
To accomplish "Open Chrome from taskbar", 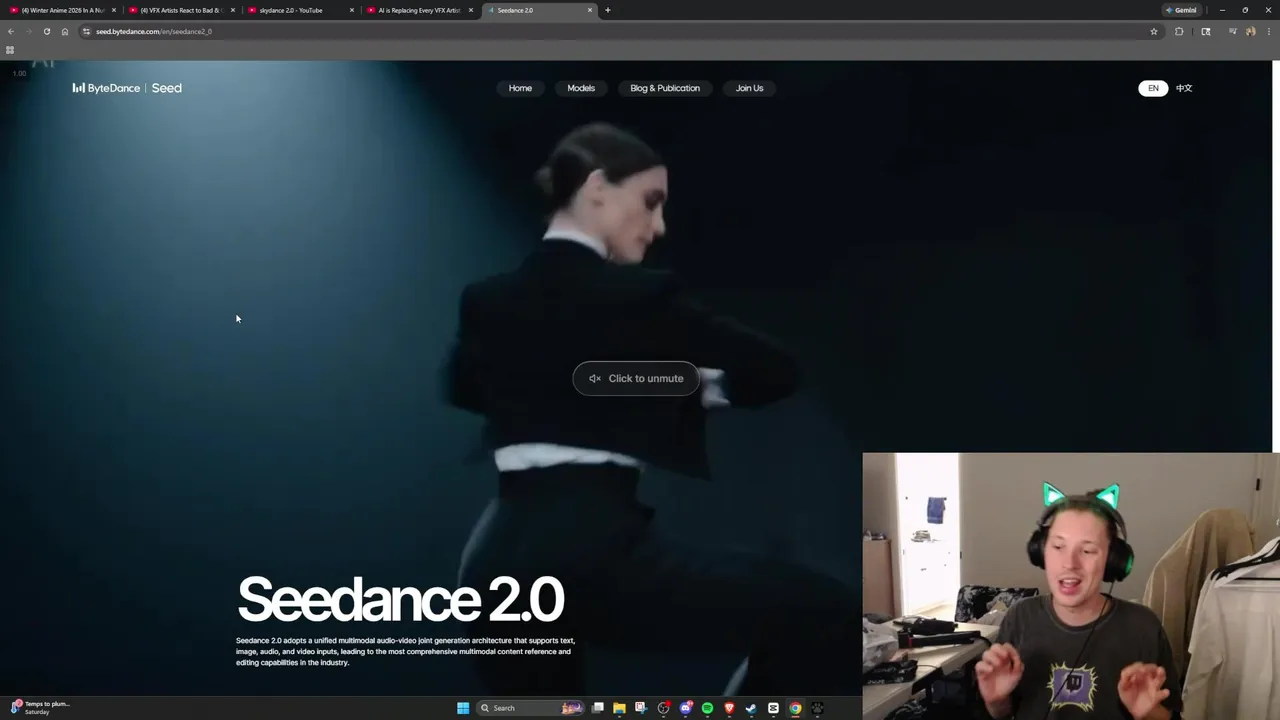I will pyautogui.click(x=795, y=708).
